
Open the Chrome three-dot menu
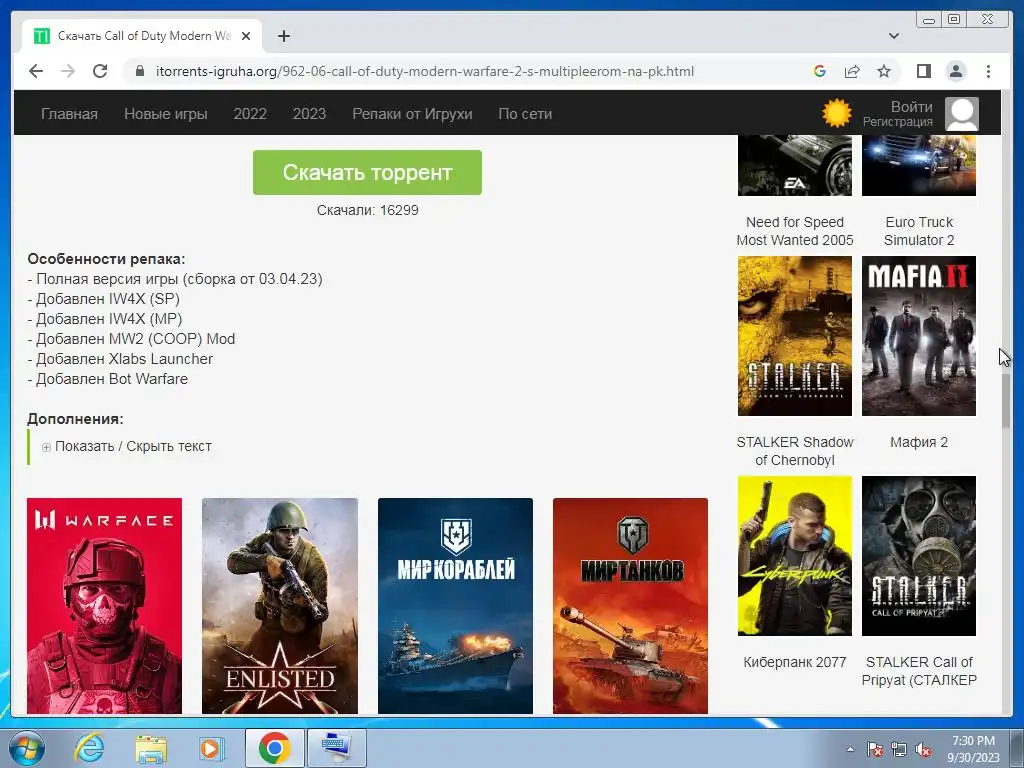click(x=988, y=71)
